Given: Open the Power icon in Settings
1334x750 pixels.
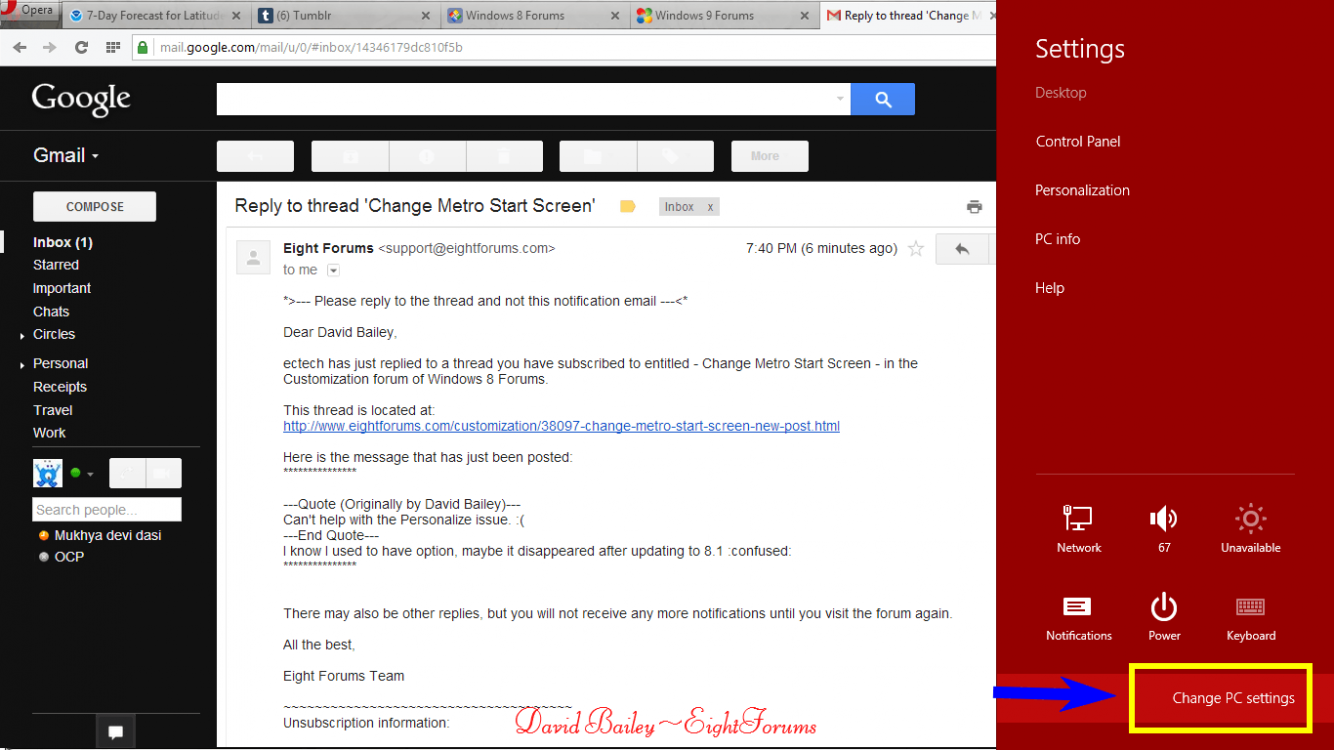Looking at the screenshot, I should click(1164, 617).
